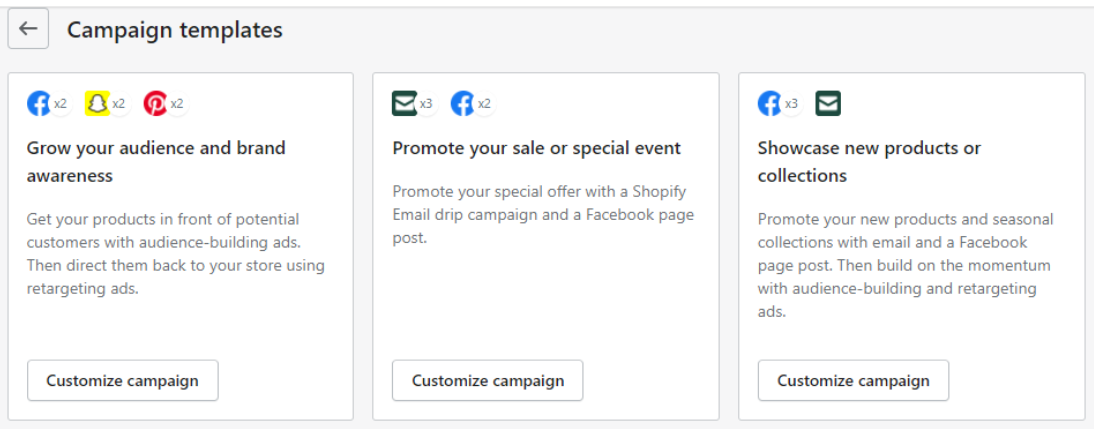Image resolution: width=1094 pixels, height=429 pixels.
Task: Click Facebook icon in Grow your audience card
Action: pos(39,104)
